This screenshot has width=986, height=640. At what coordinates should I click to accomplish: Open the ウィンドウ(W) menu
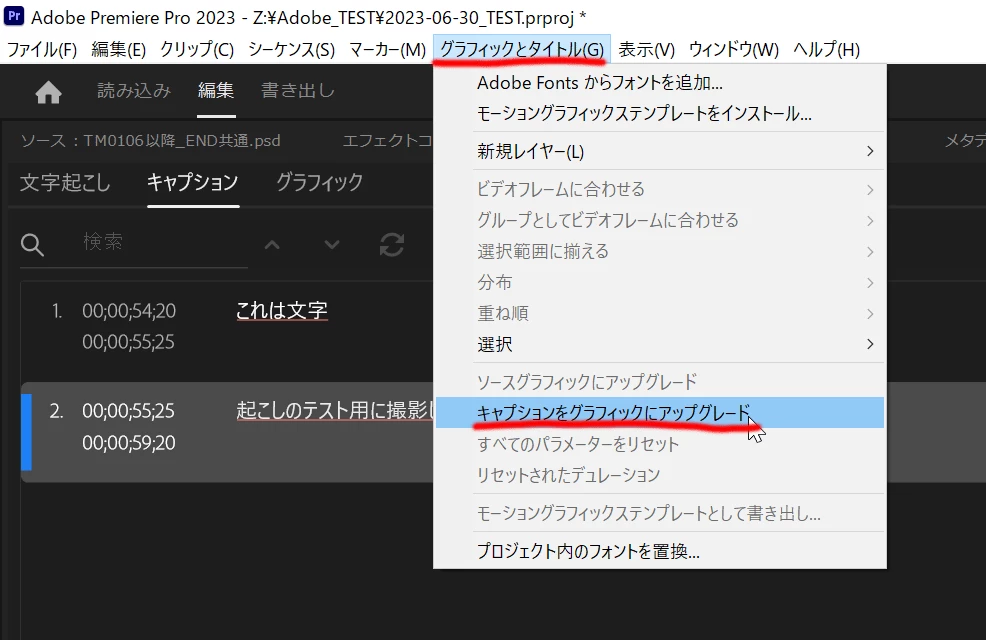pyautogui.click(x=734, y=49)
